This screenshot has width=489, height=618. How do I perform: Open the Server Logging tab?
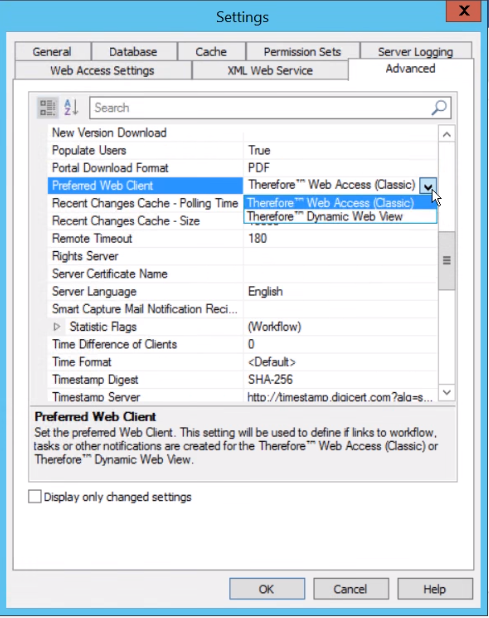[x=415, y=52]
